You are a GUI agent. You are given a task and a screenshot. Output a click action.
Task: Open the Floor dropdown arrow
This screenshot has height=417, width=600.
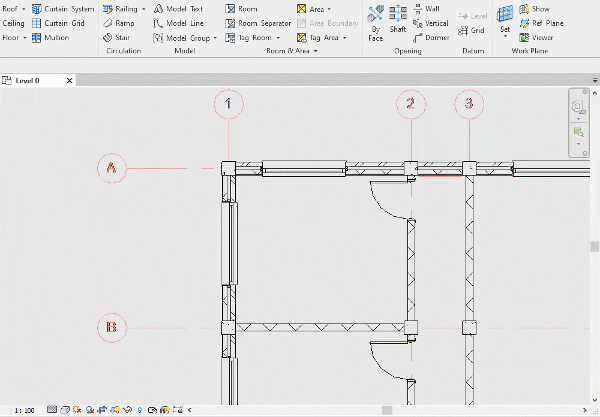point(25,37)
